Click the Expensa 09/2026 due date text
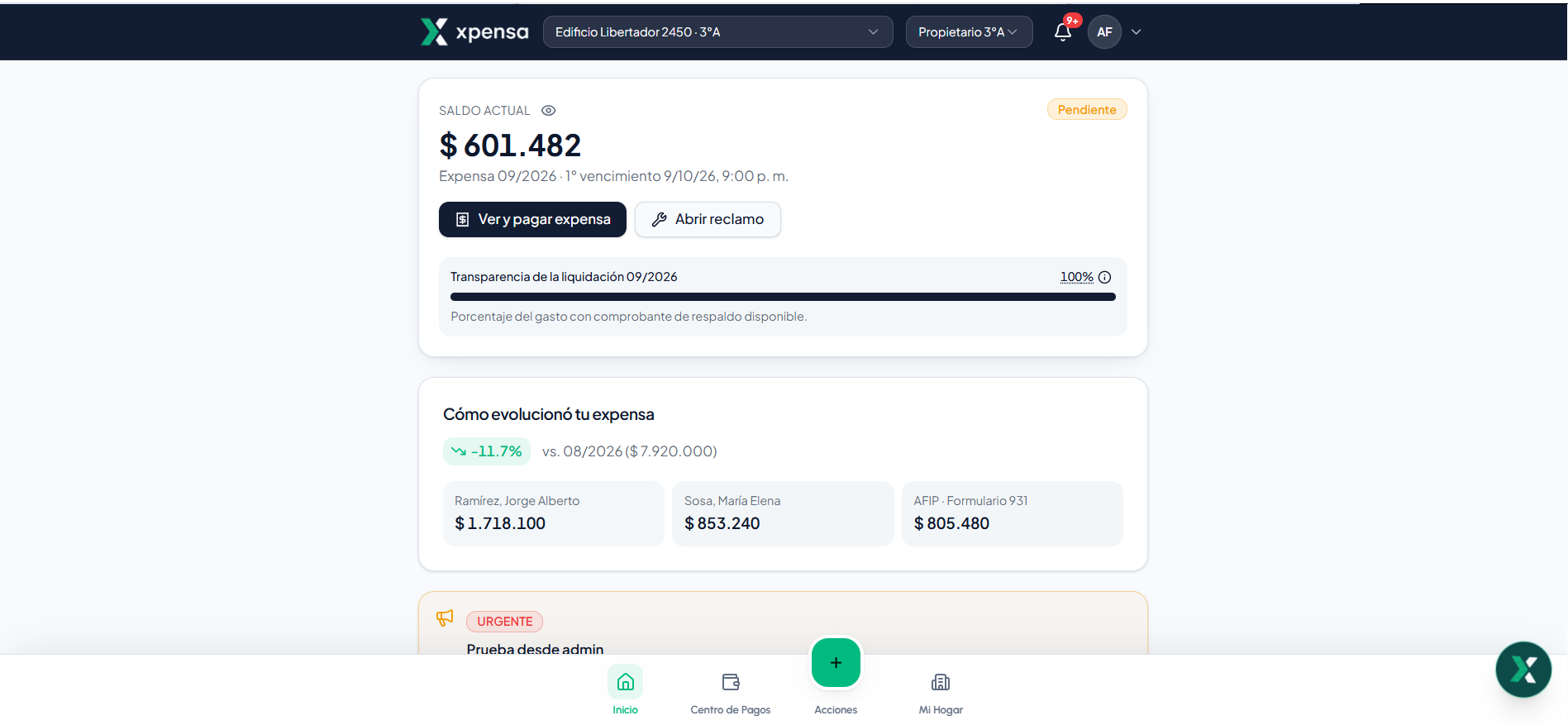 pyautogui.click(x=613, y=176)
